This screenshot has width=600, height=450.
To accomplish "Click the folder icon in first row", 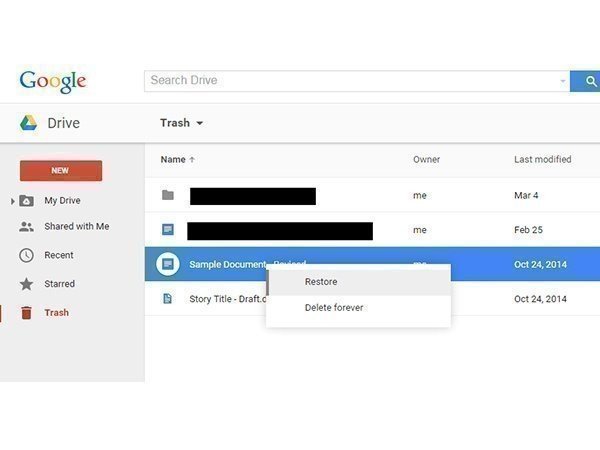I will pos(168,196).
